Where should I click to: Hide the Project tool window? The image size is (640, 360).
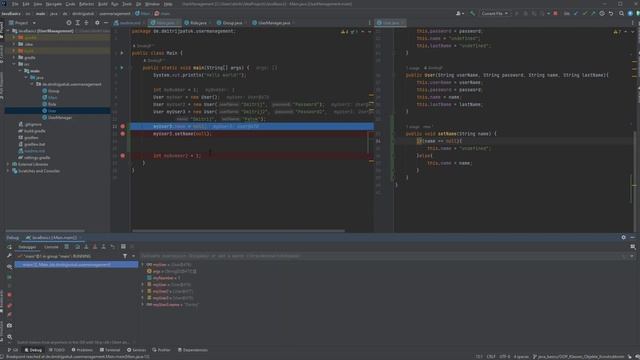pos(106,23)
